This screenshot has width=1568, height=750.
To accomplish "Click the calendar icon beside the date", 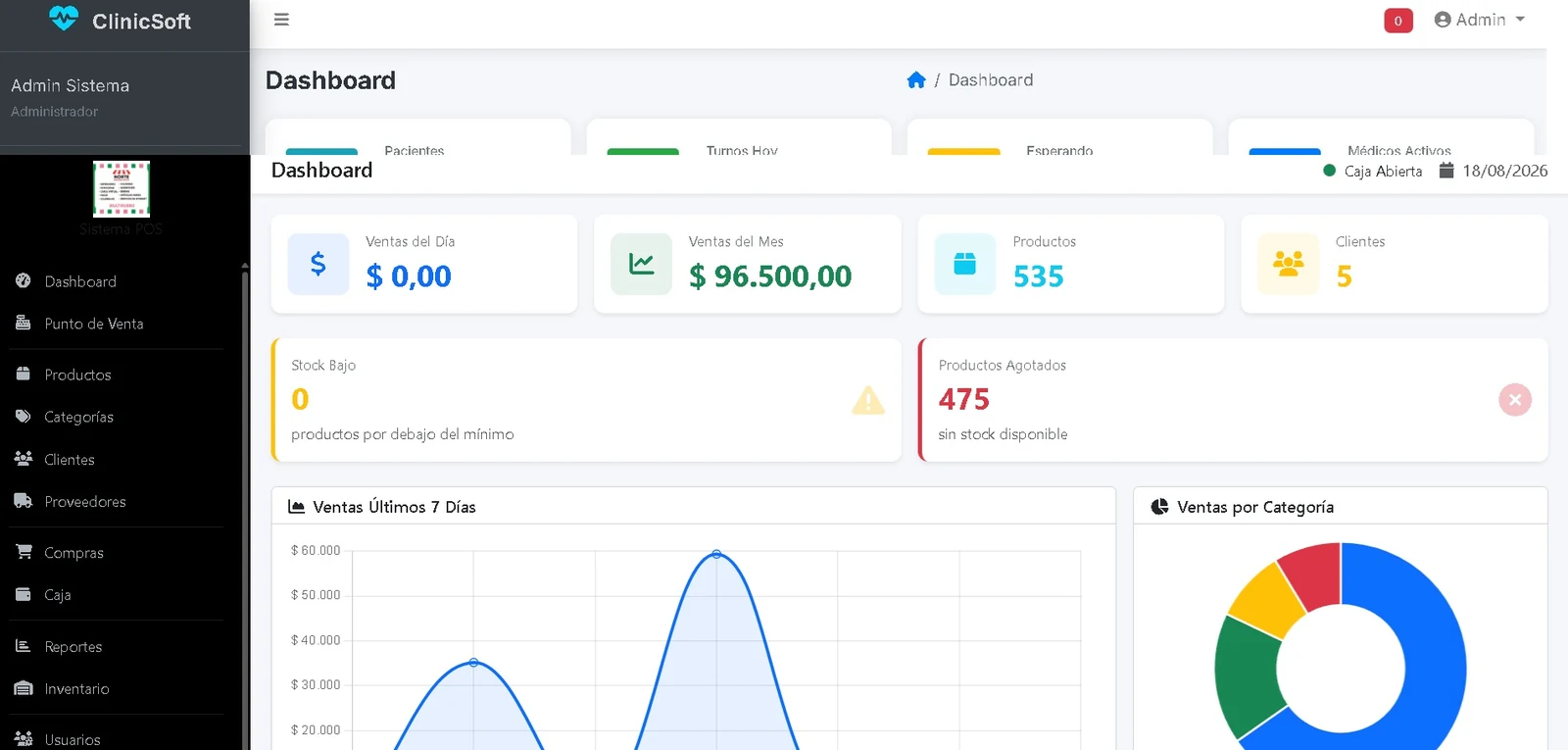I will click(x=1446, y=171).
